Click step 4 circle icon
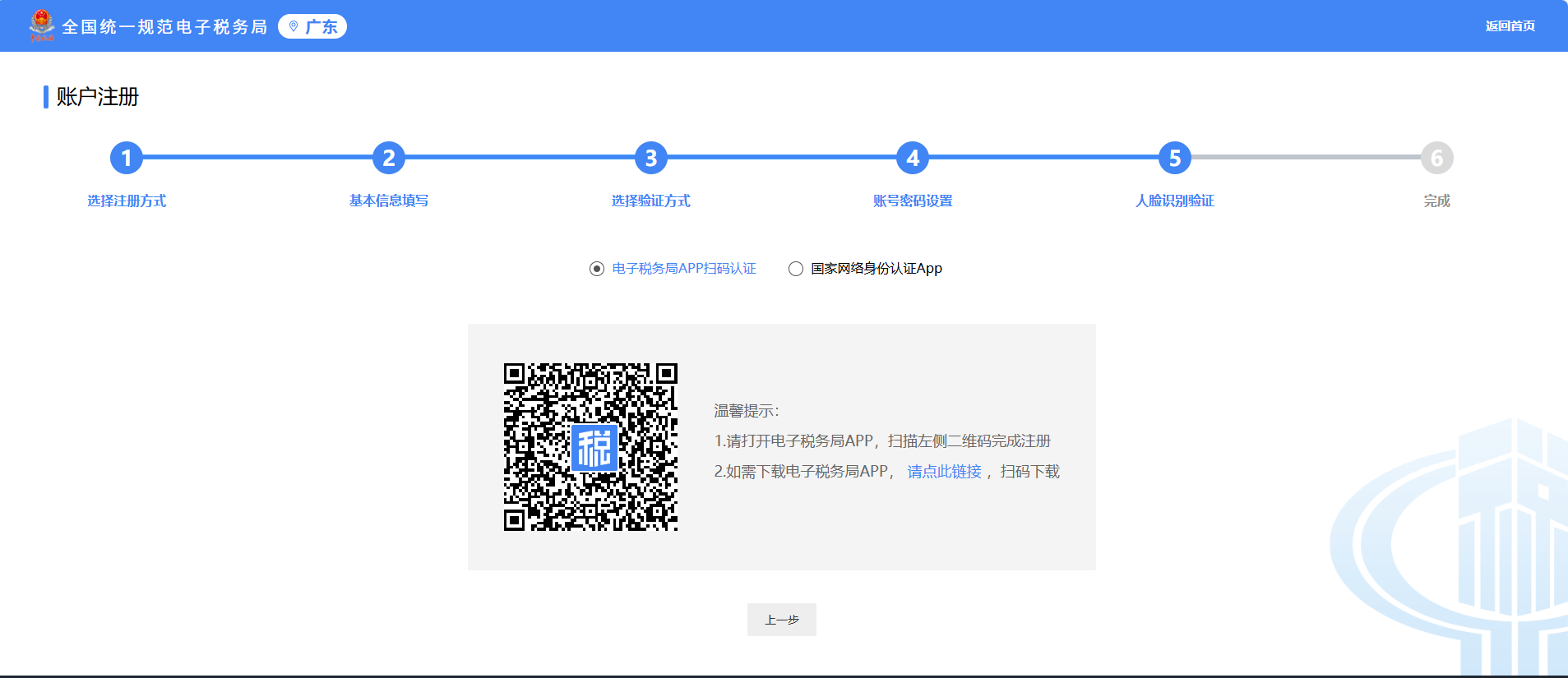The width and height of the screenshot is (1568, 678). point(913,158)
